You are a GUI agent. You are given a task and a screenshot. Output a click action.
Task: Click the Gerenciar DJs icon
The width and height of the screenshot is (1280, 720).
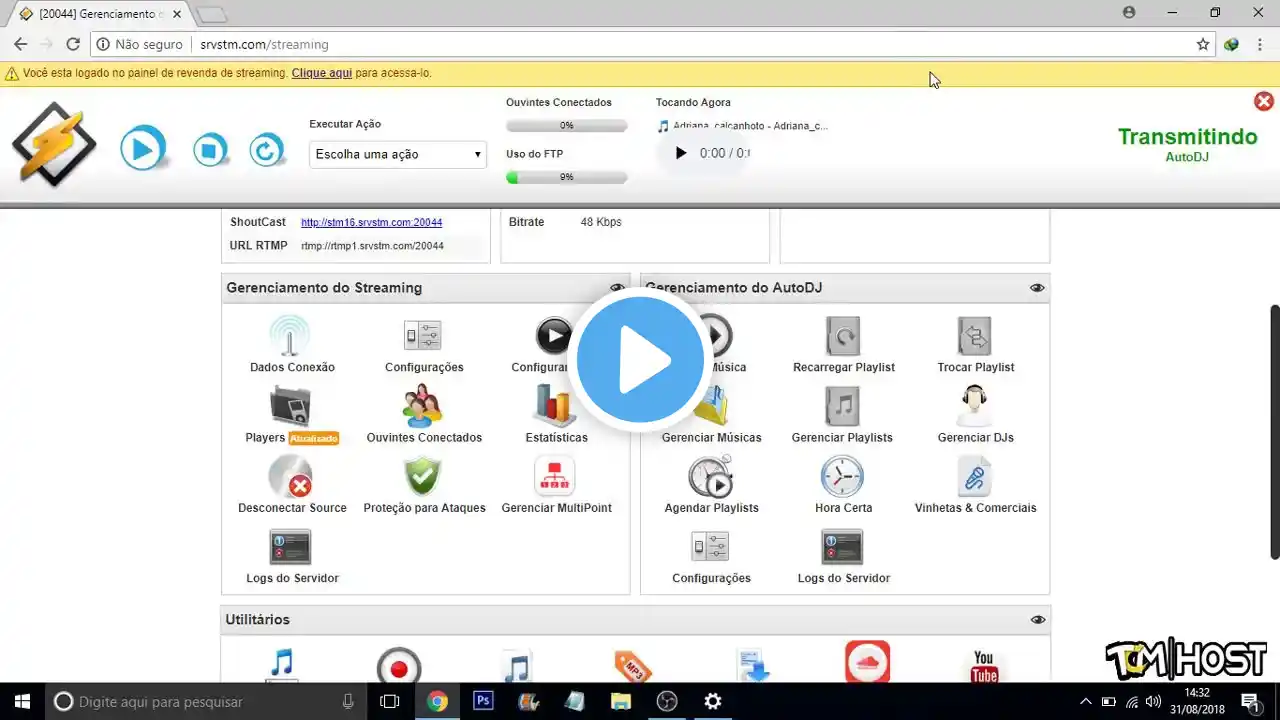[974, 407]
